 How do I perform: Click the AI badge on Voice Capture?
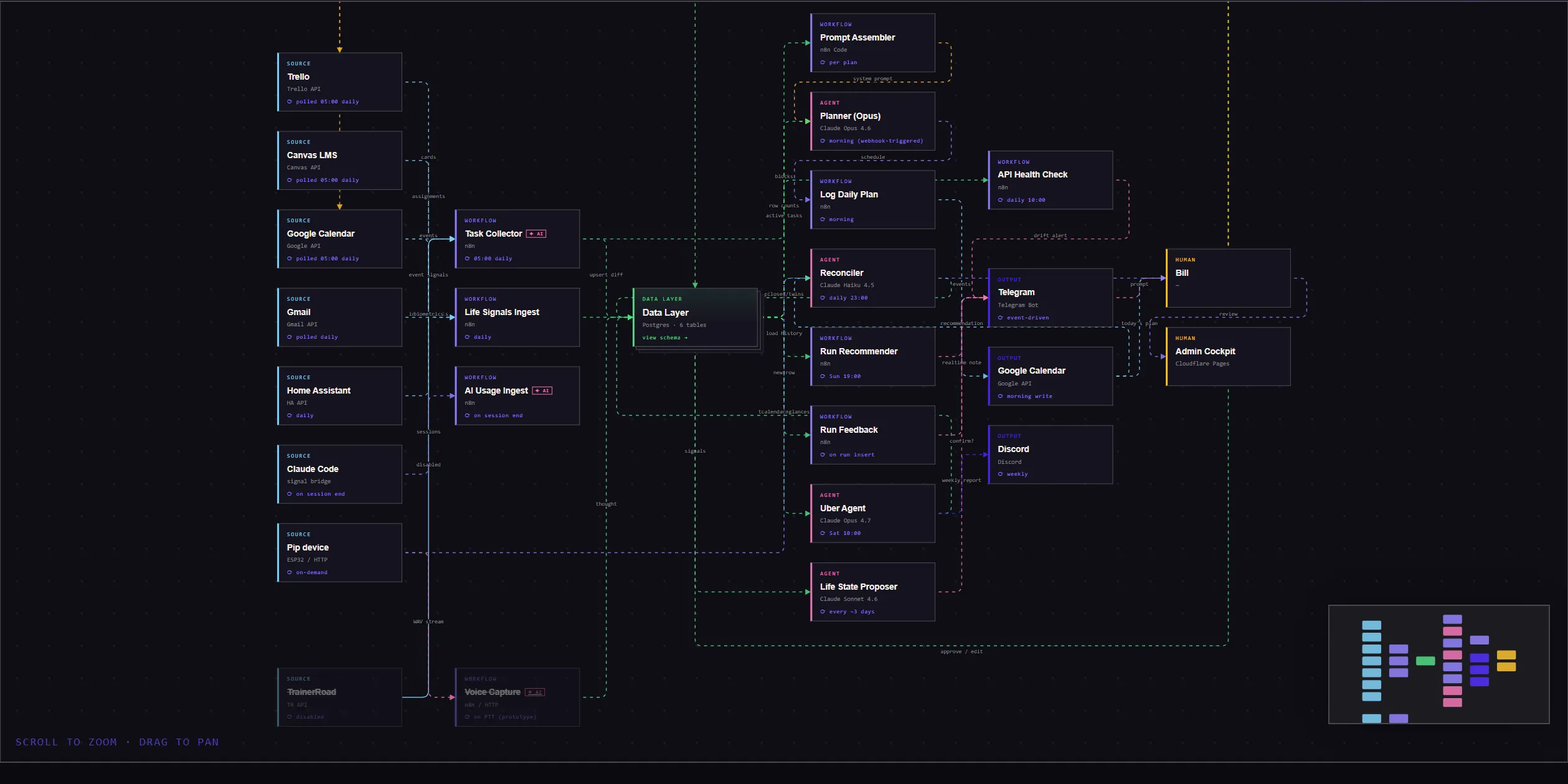pos(535,692)
